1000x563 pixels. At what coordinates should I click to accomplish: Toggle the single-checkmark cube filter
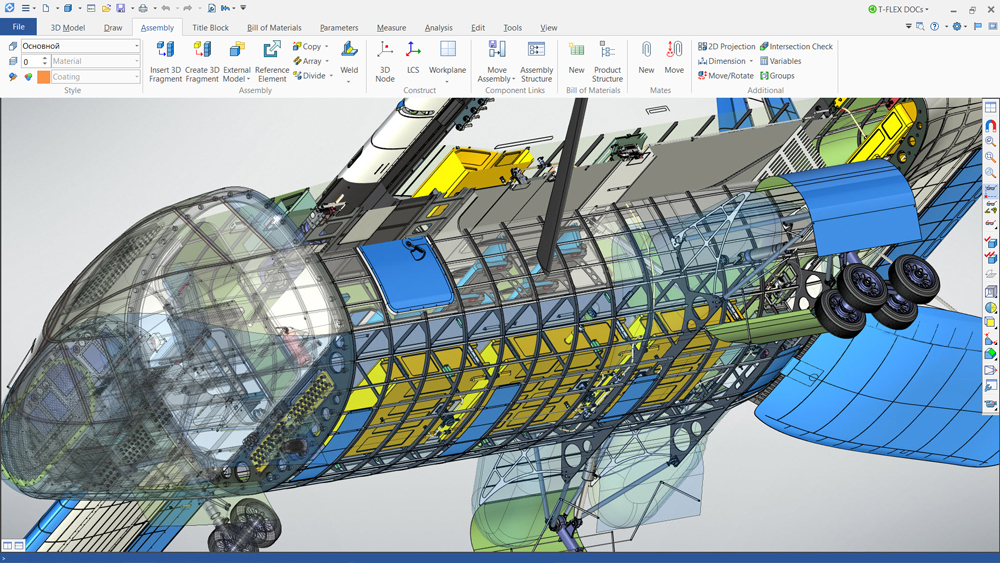(x=990, y=242)
